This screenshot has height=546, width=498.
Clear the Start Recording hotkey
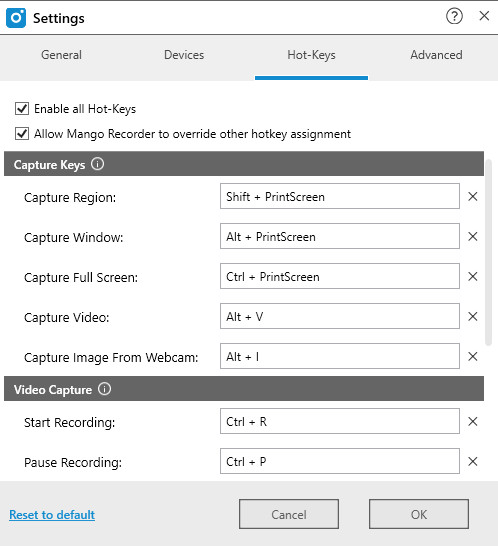tap(473, 421)
